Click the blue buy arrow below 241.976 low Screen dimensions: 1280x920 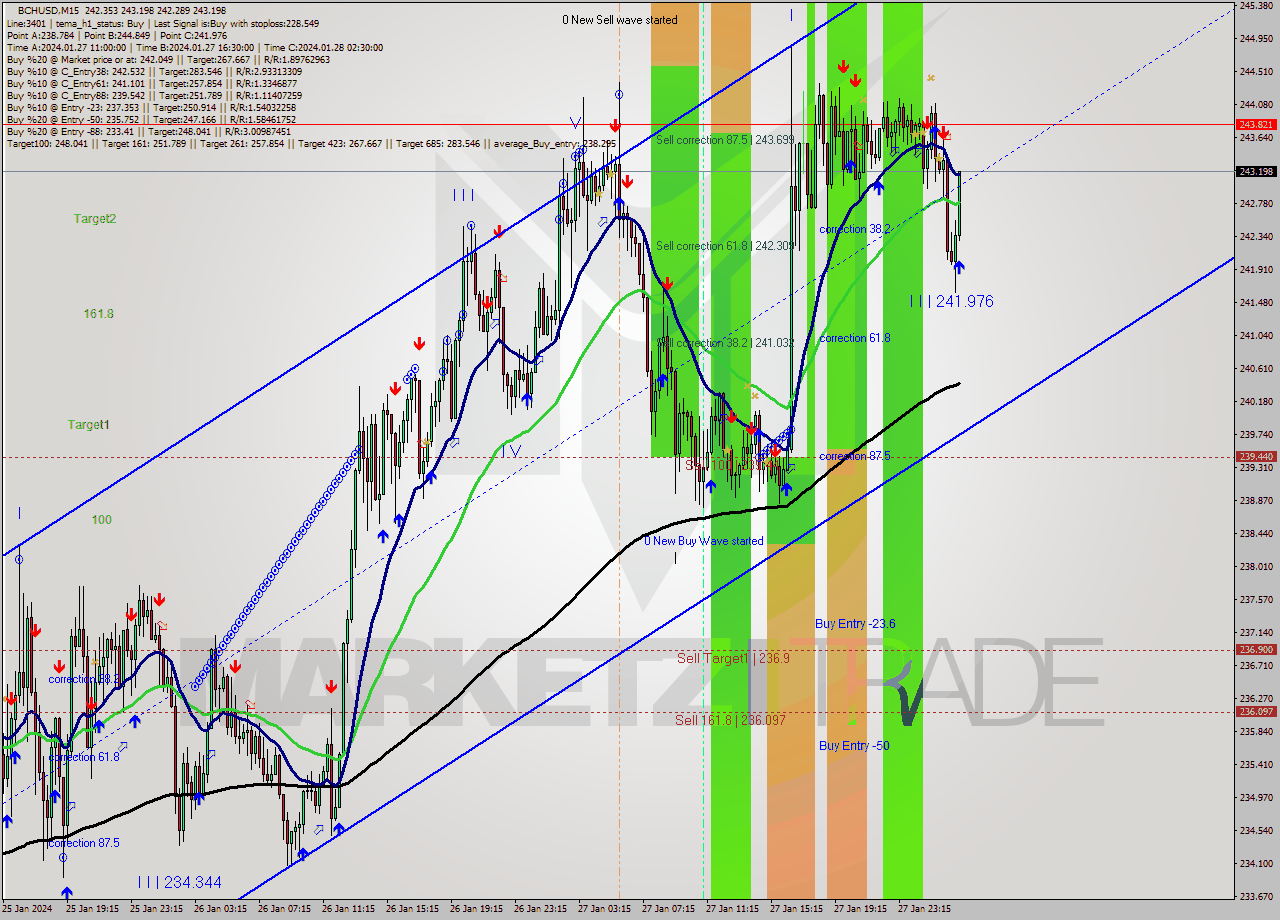[x=959, y=267]
